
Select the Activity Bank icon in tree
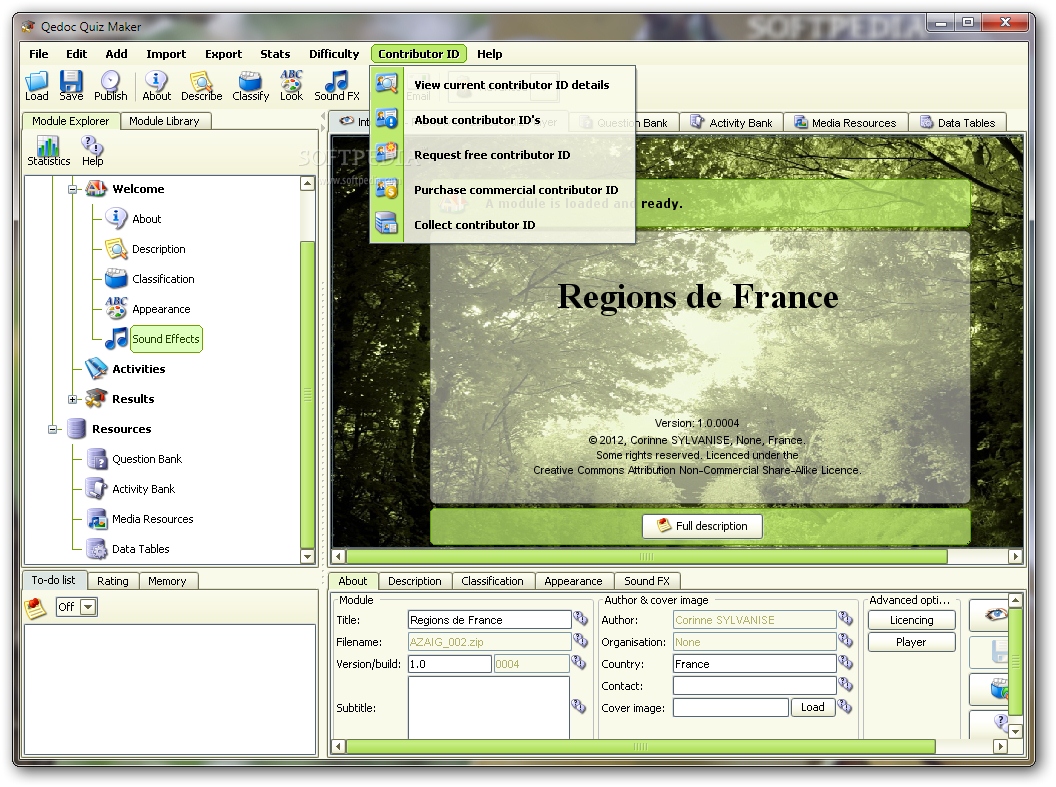point(96,489)
